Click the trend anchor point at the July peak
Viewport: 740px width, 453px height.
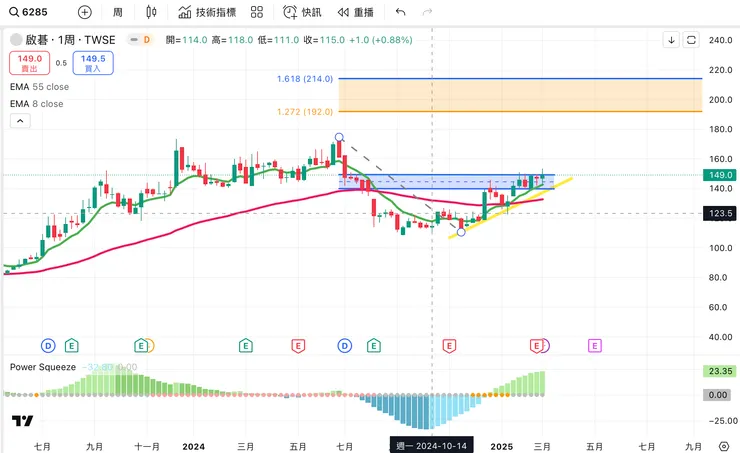pos(339,137)
